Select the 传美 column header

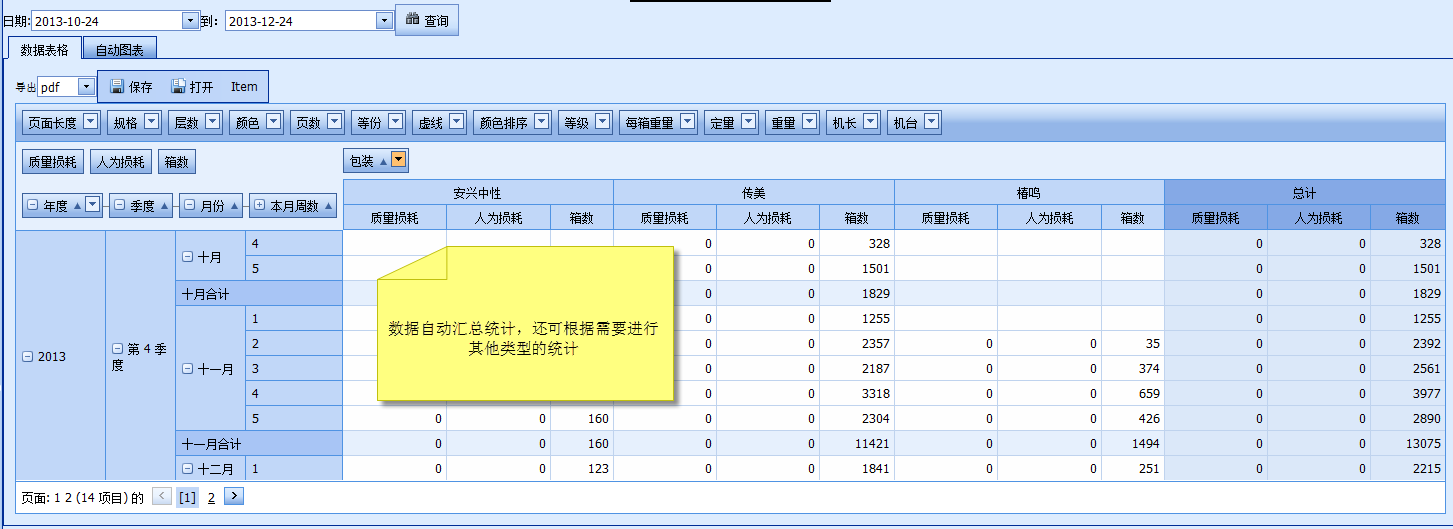click(754, 192)
